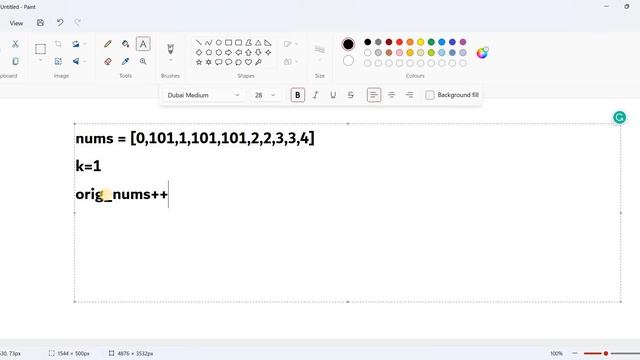Click the zoom out minus button
The width and height of the screenshot is (640, 360).
pyautogui.click(x=575, y=353)
